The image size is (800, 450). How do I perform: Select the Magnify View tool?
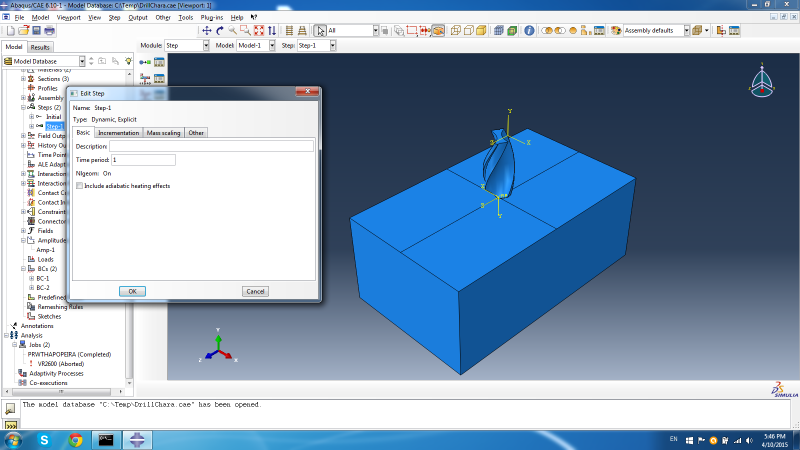click(x=233, y=31)
